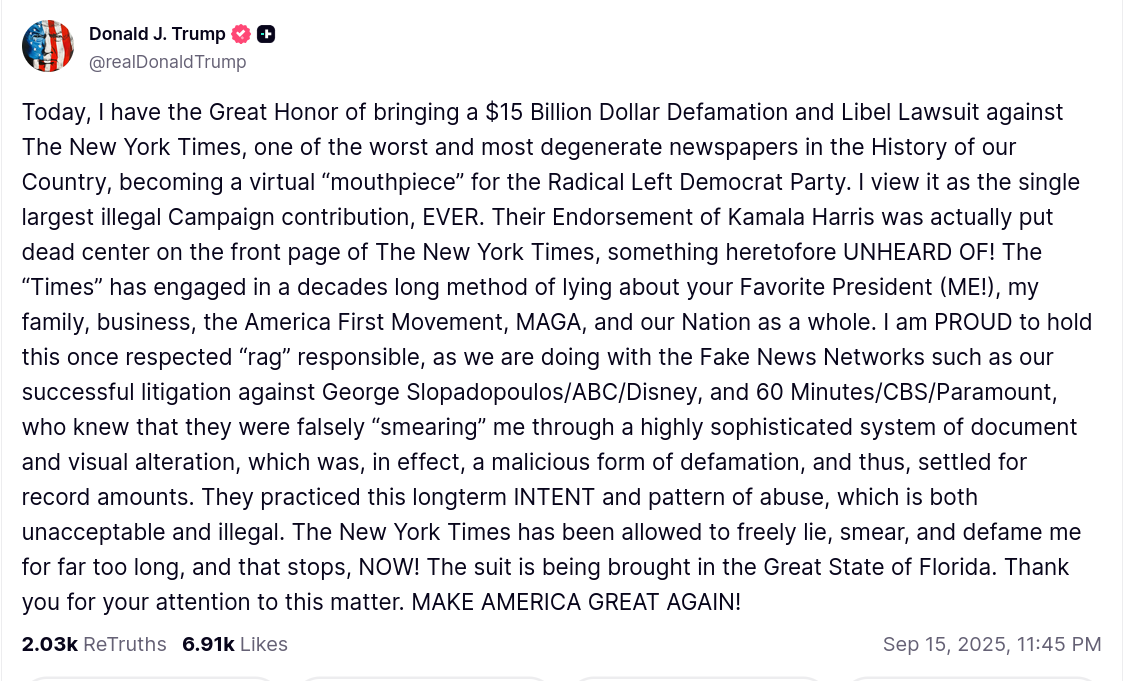Open Donald J. Trump's profile avatar
Screen dimensions: 1129x681
pyautogui.click(x=48, y=46)
